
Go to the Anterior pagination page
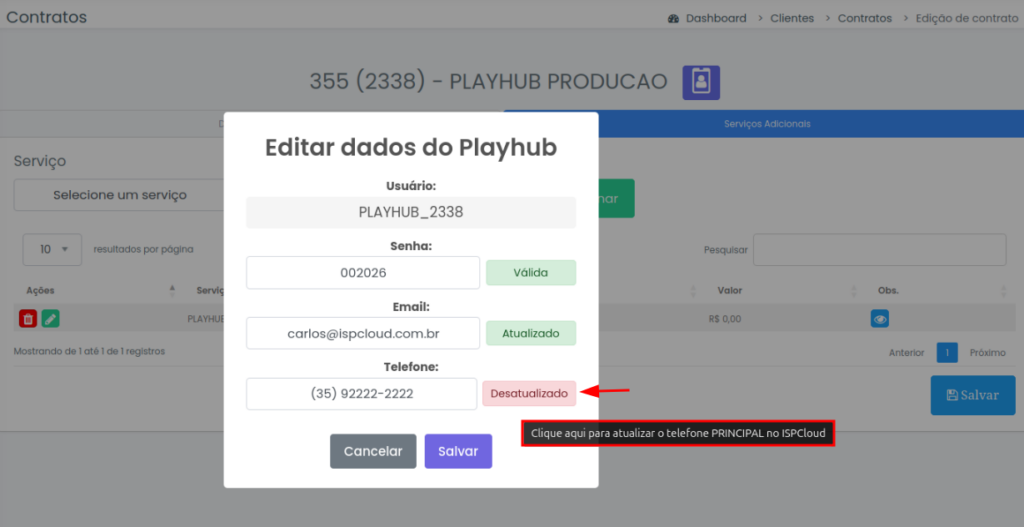coord(906,353)
